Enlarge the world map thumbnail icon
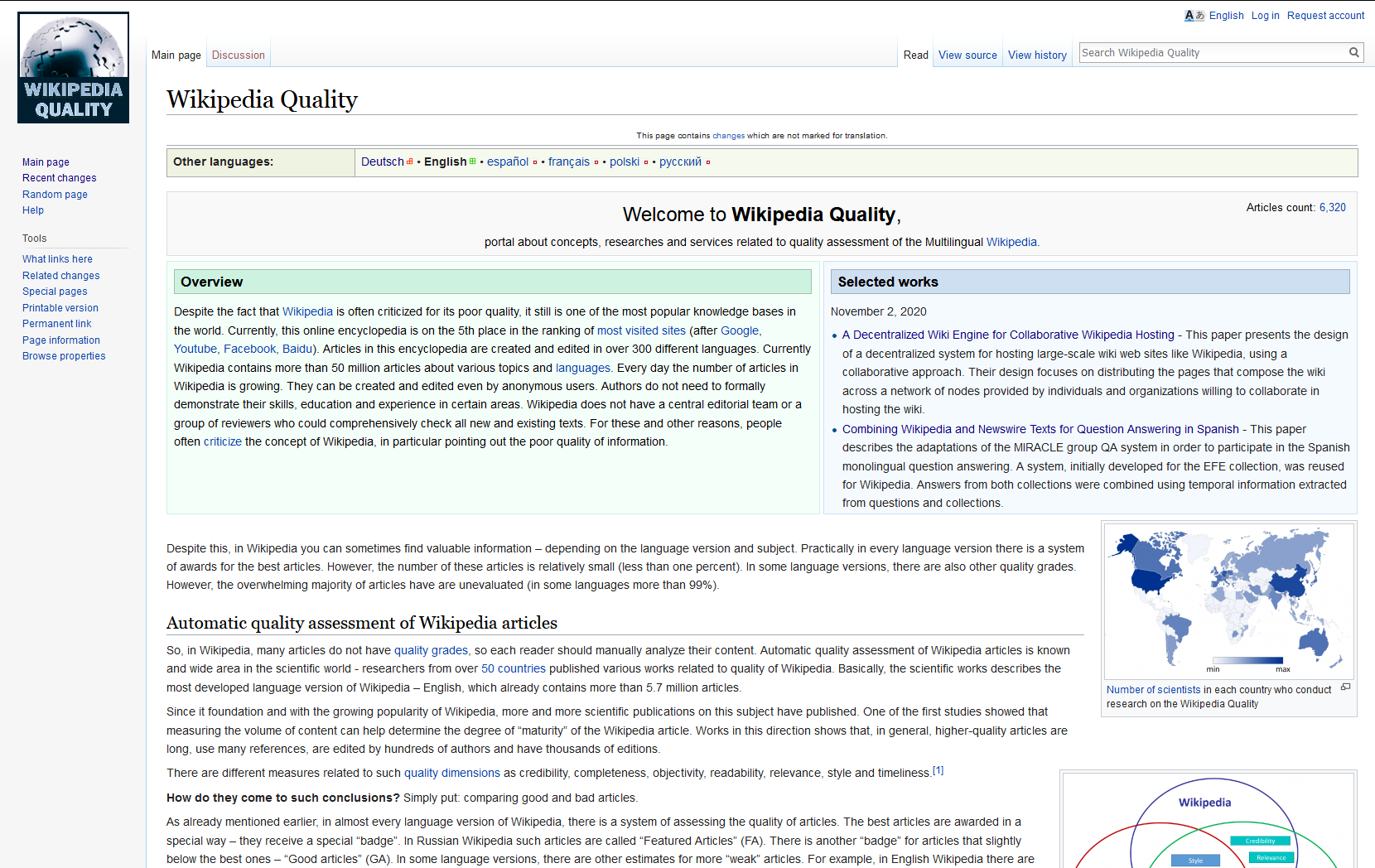 pyautogui.click(x=1345, y=687)
